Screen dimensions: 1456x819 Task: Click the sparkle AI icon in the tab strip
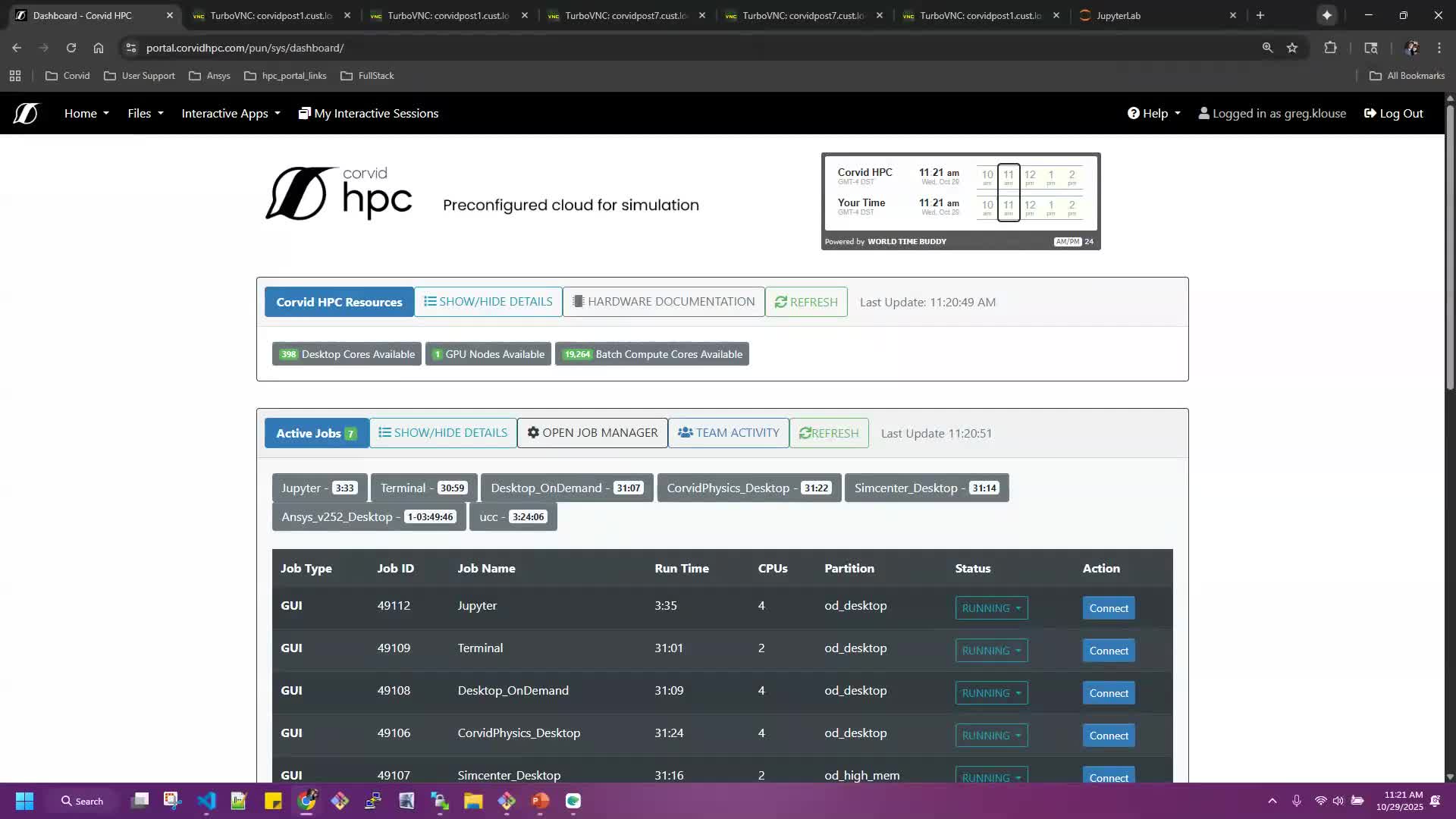pos(1327,15)
